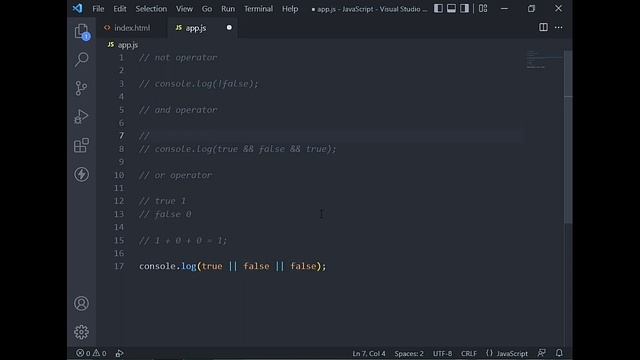Open the Help menu
This screenshot has height=360, width=640.
290,9
